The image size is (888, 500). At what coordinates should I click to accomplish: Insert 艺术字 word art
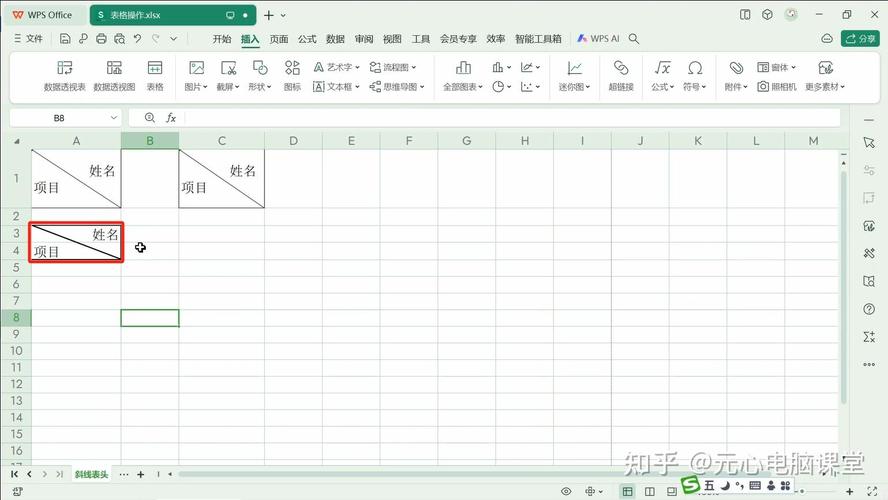(336, 67)
